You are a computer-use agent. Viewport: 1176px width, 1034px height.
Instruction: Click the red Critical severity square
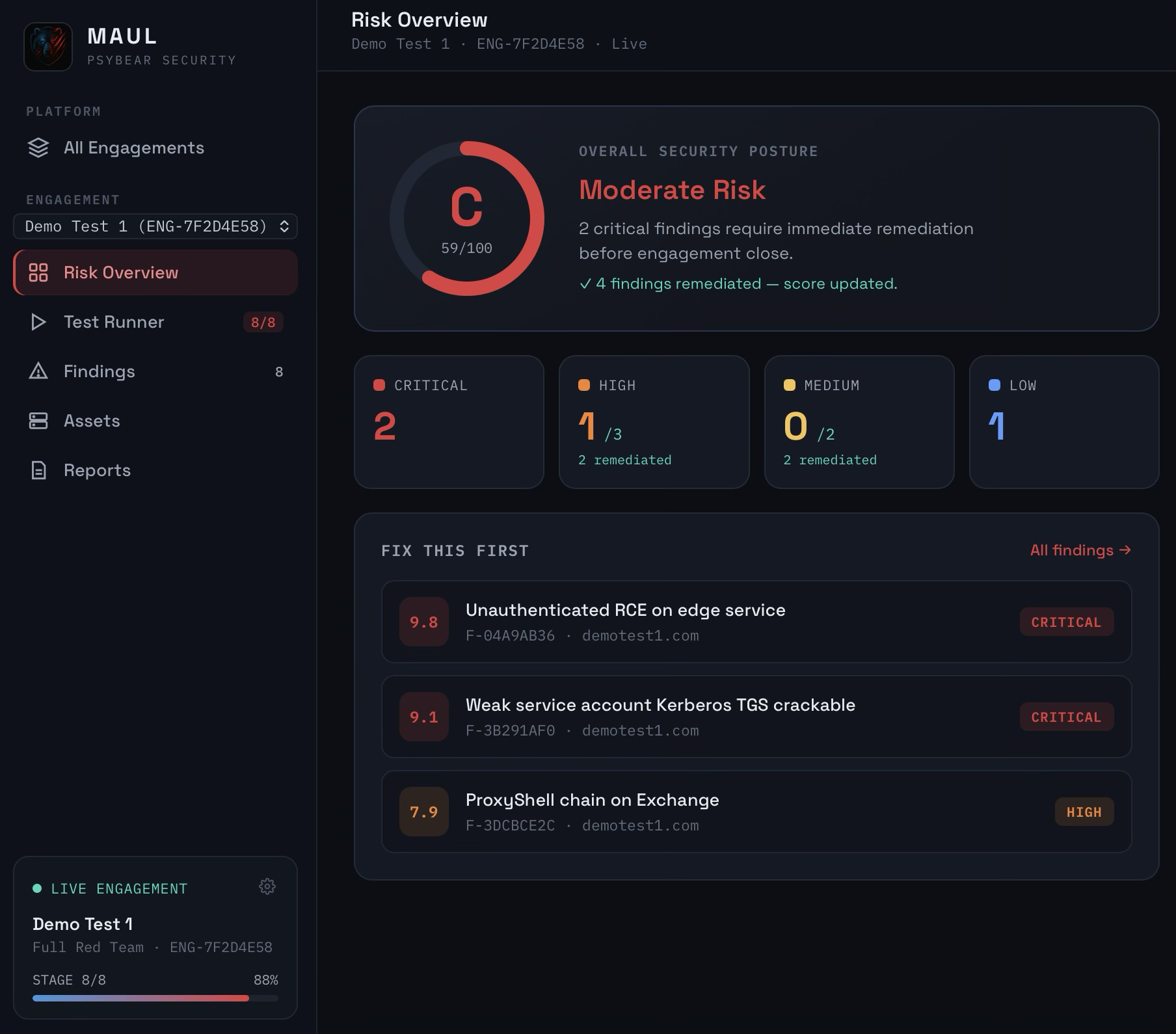click(379, 385)
